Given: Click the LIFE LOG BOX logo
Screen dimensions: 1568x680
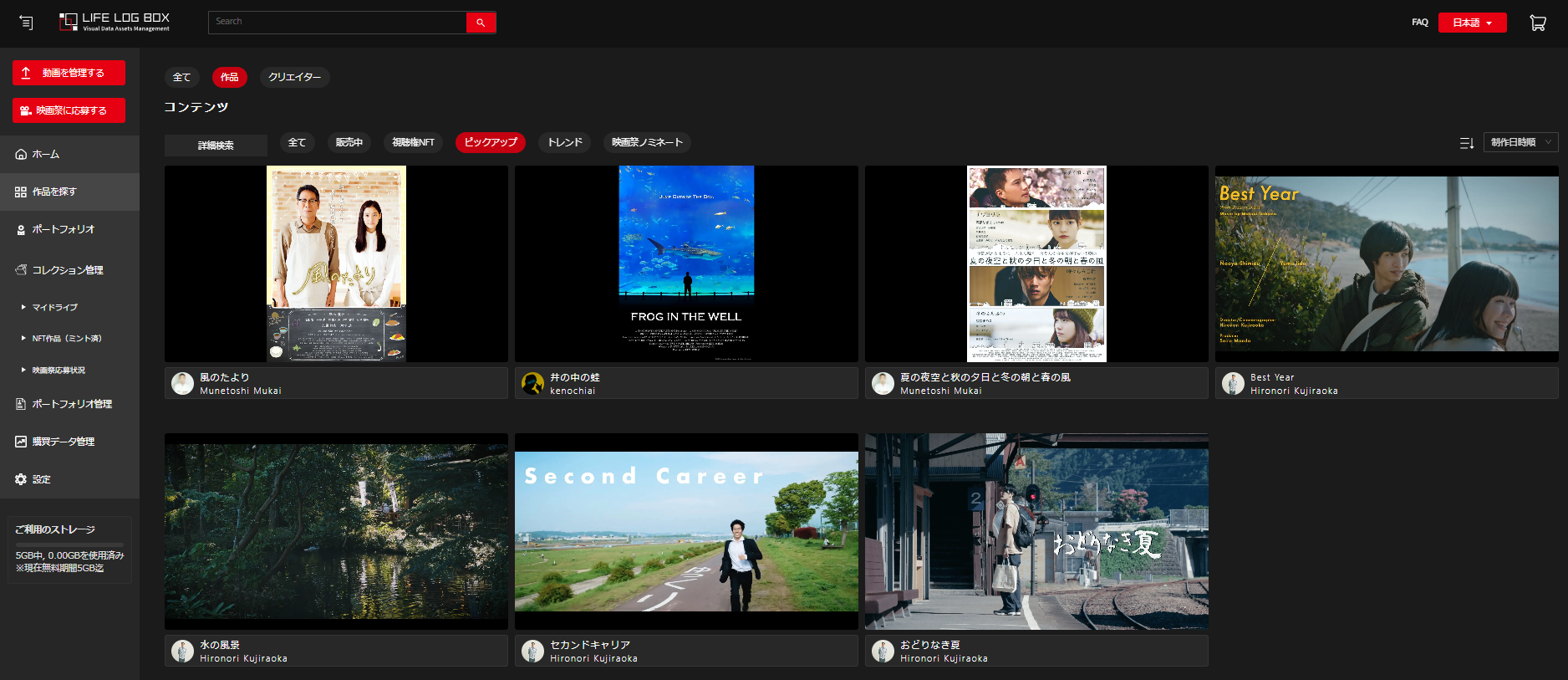Looking at the screenshot, I should click(x=115, y=23).
